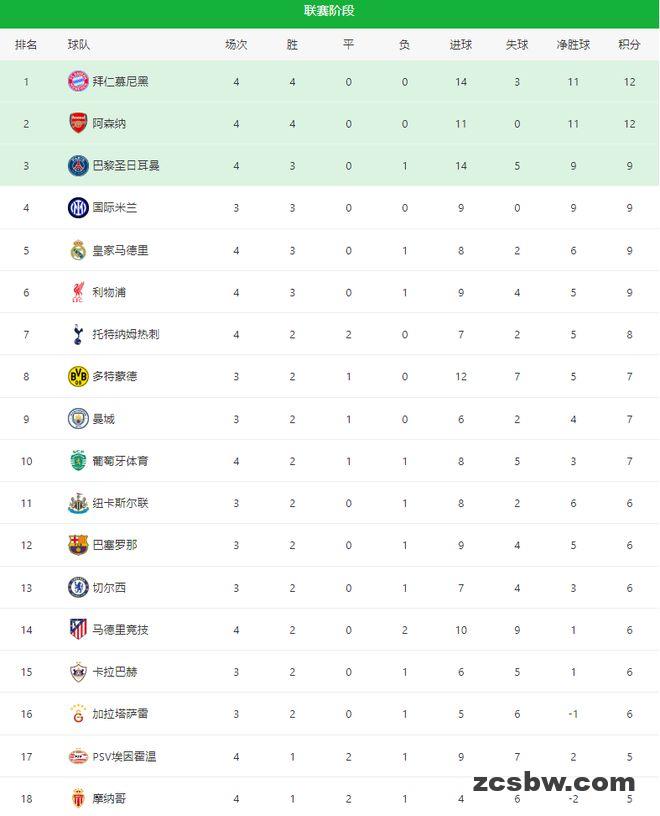Click the Chelsea club crest

(x=78, y=587)
